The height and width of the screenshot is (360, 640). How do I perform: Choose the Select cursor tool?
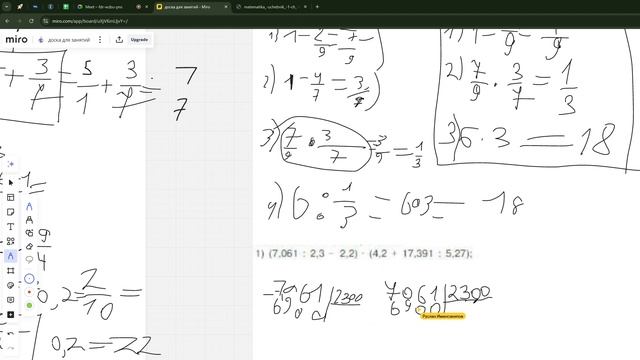(x=11, y=182)
